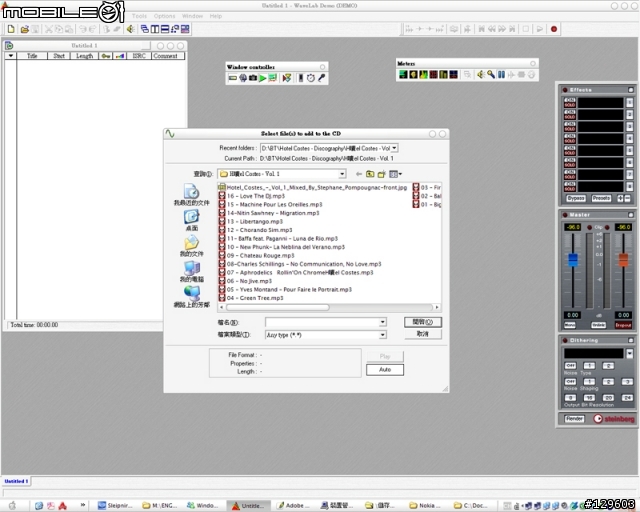Click the globe icon in Window controller
Viewport: 640px width, 512px height.
243,78
